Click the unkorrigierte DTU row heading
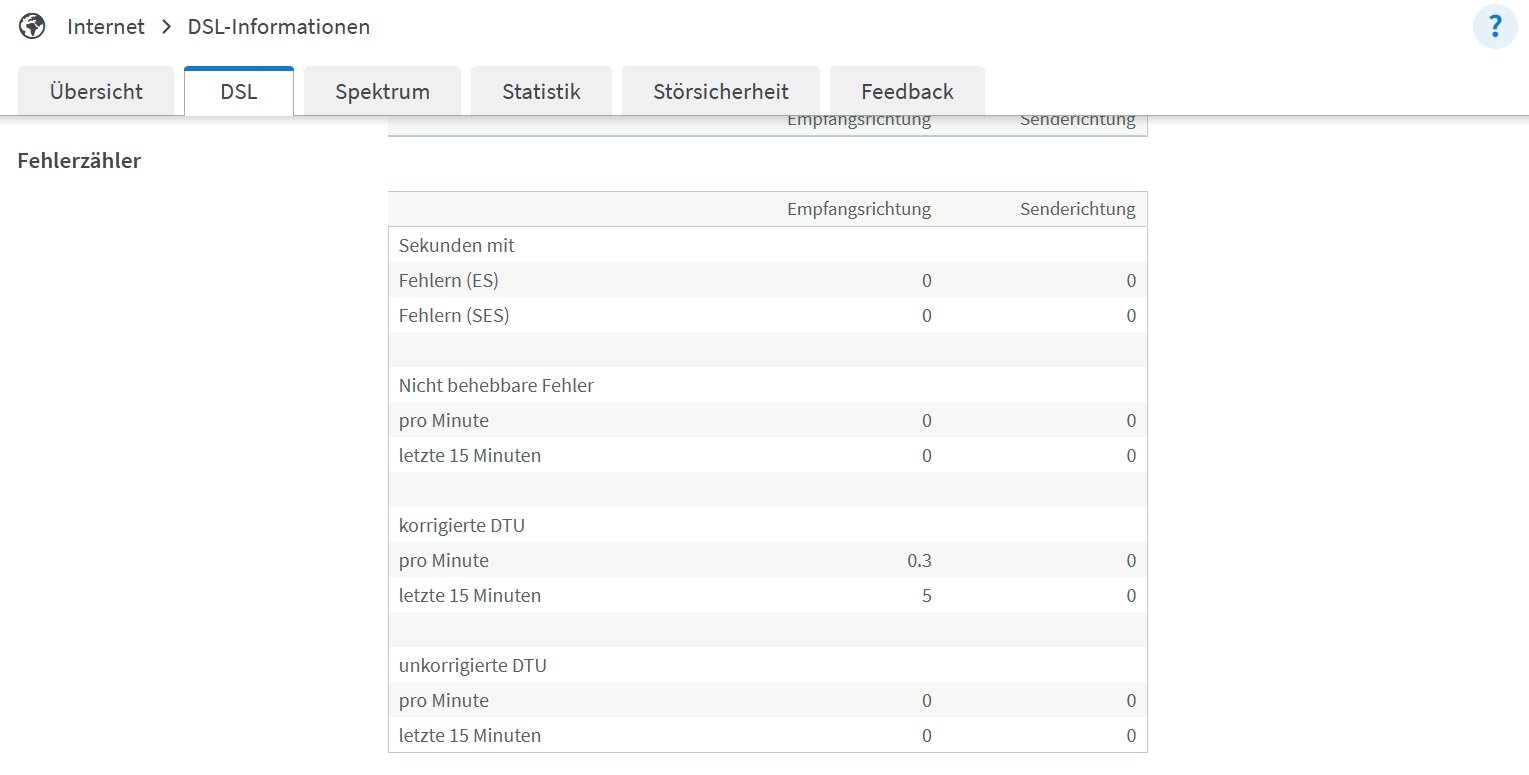Viewport: 1529px width, 775px height. coord(472,665)
